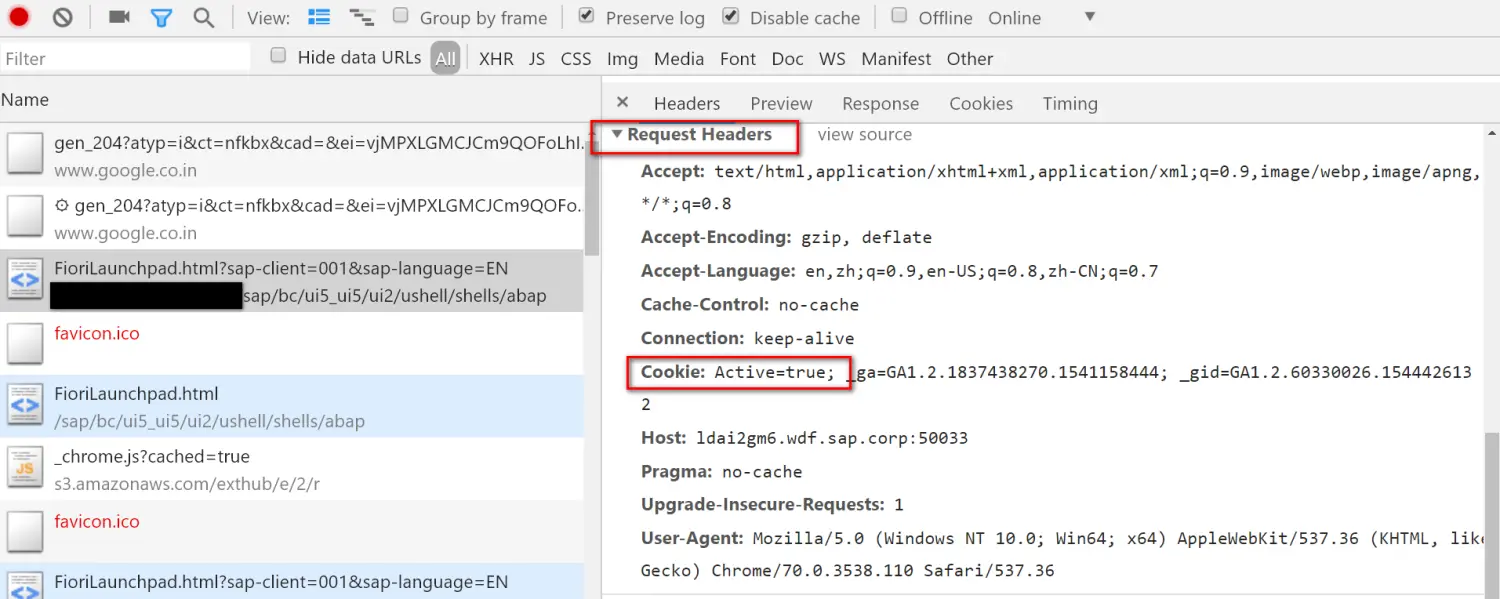Click Host header value ldai2gm6.wdf.sap.corp:50033
1500x599 pixels.
[832, 438]
